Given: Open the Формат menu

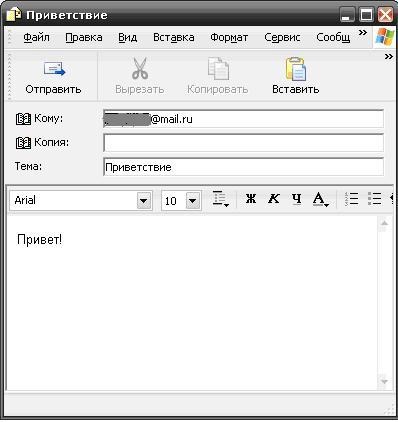Looking at the screenshot, I should click(x=229, y=37).
